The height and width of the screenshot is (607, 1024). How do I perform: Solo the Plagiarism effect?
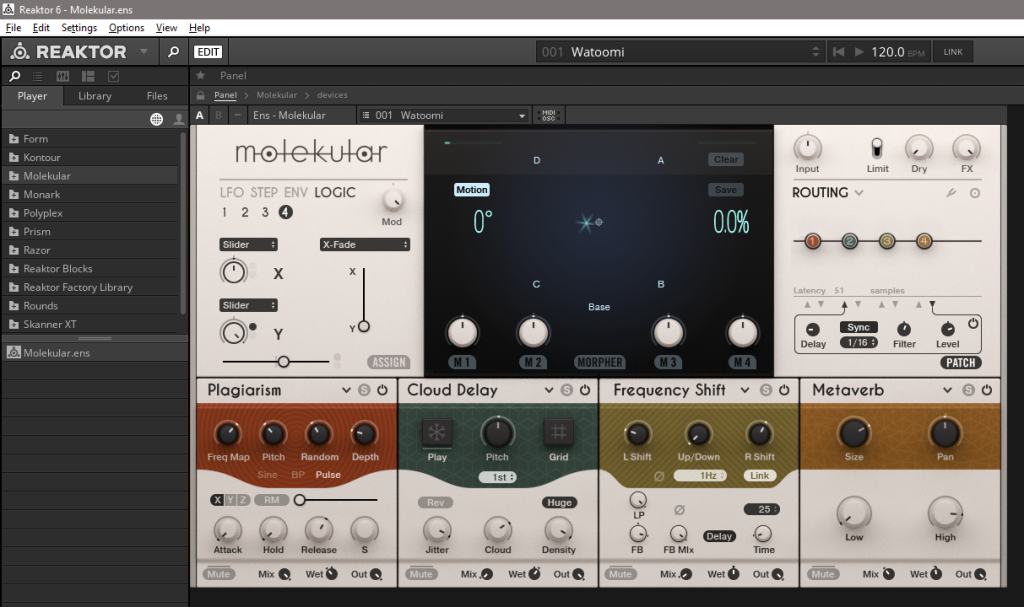365,390
